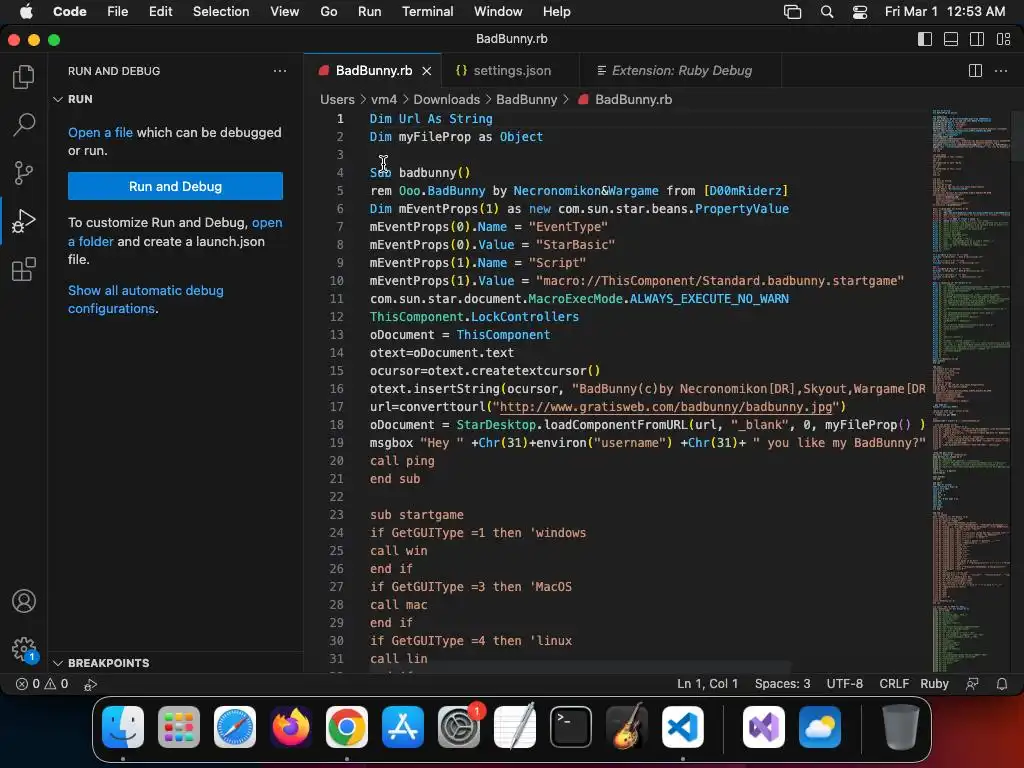
Task: Open the Explorer view in activity bar
Action: (x=24, y=77)
